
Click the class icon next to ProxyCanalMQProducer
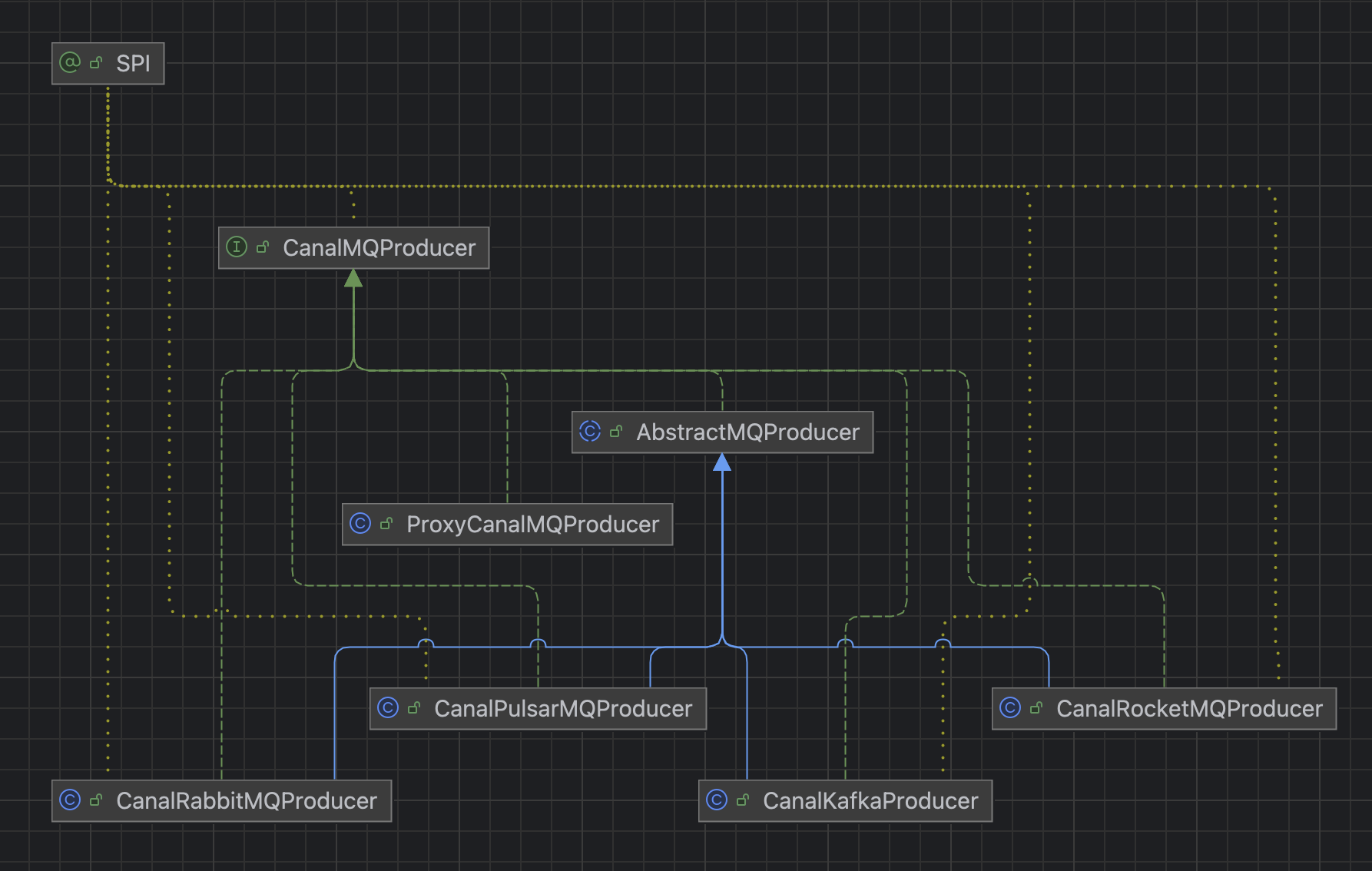[360, 523]
